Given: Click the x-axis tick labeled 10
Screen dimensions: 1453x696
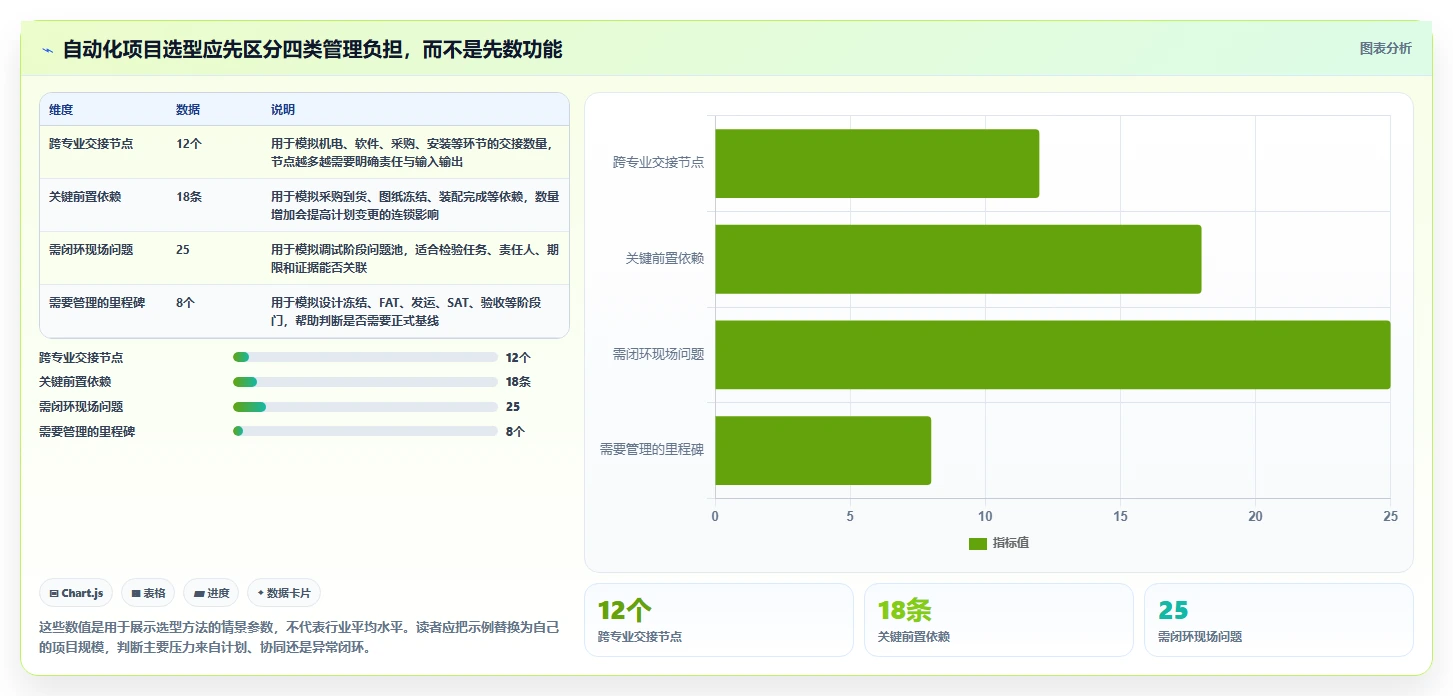Looking at the screenshot, I should 985,516.
